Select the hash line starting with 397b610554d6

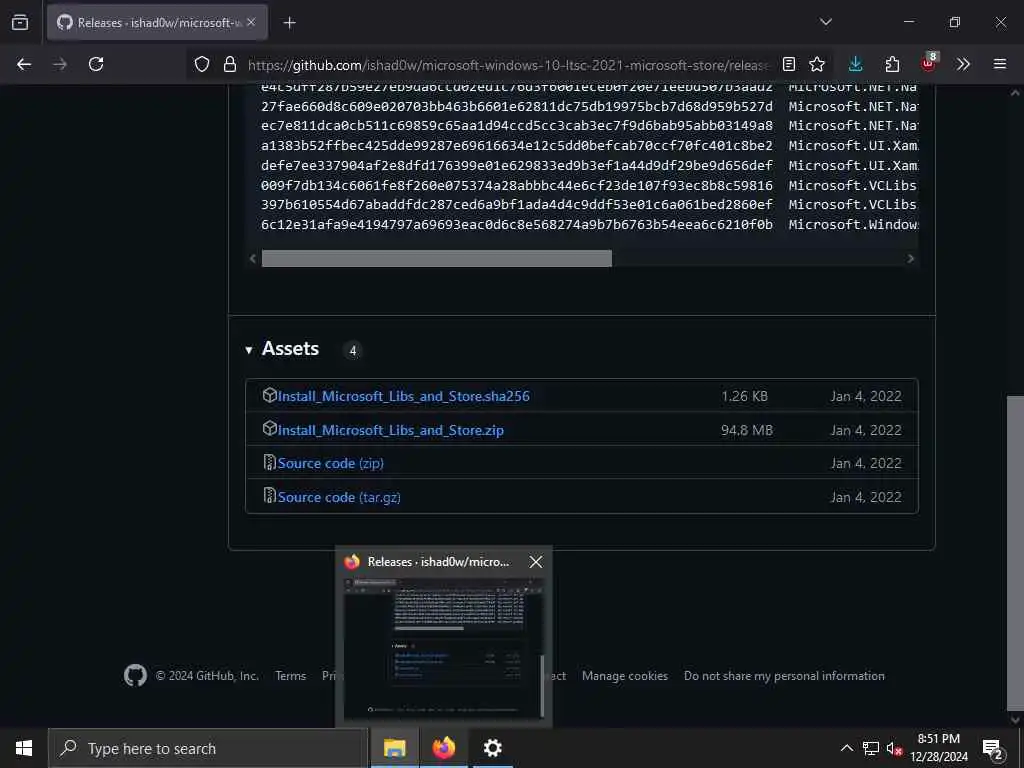(x=517, y=204)
